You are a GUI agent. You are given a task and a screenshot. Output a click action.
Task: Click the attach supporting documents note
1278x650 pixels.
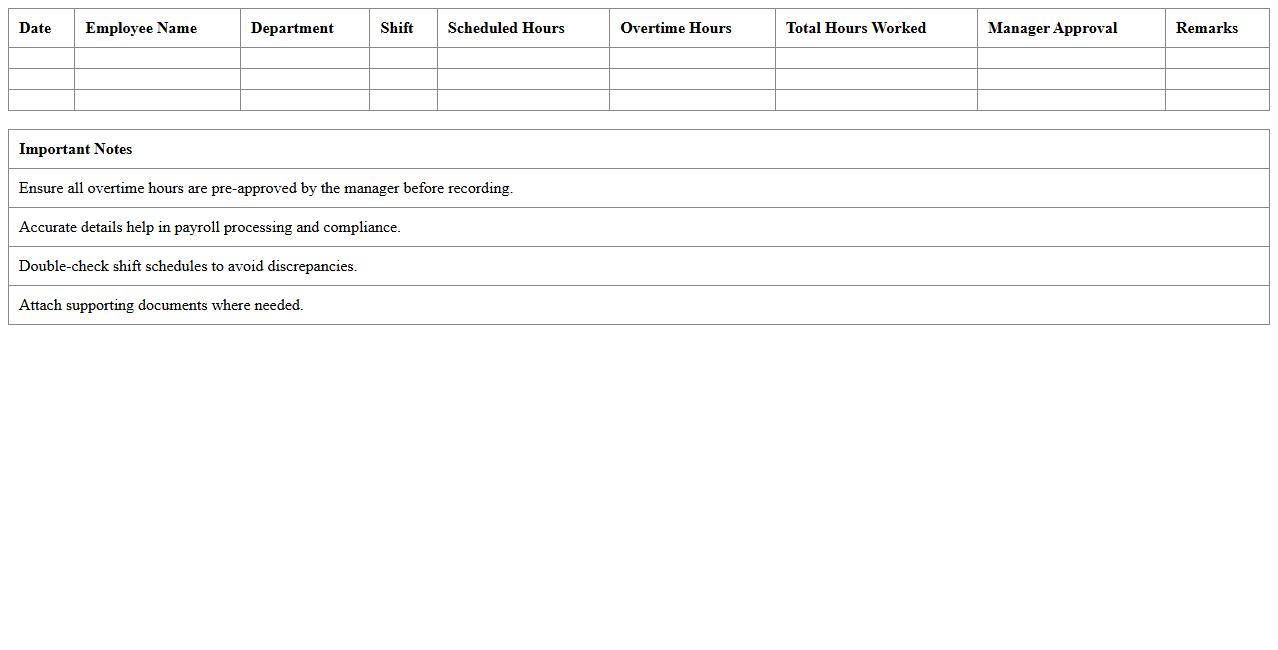161,305
